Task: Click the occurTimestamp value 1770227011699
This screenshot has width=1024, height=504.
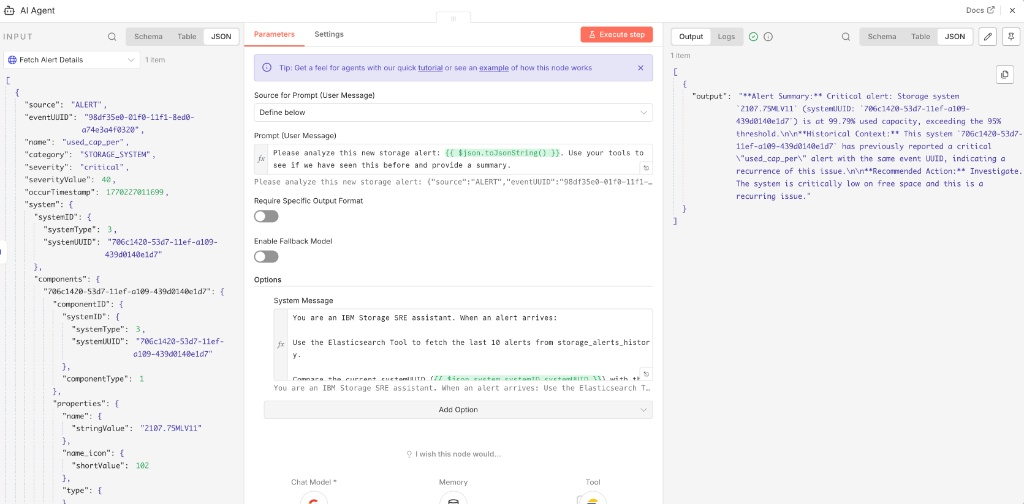Action: [133, 192]
